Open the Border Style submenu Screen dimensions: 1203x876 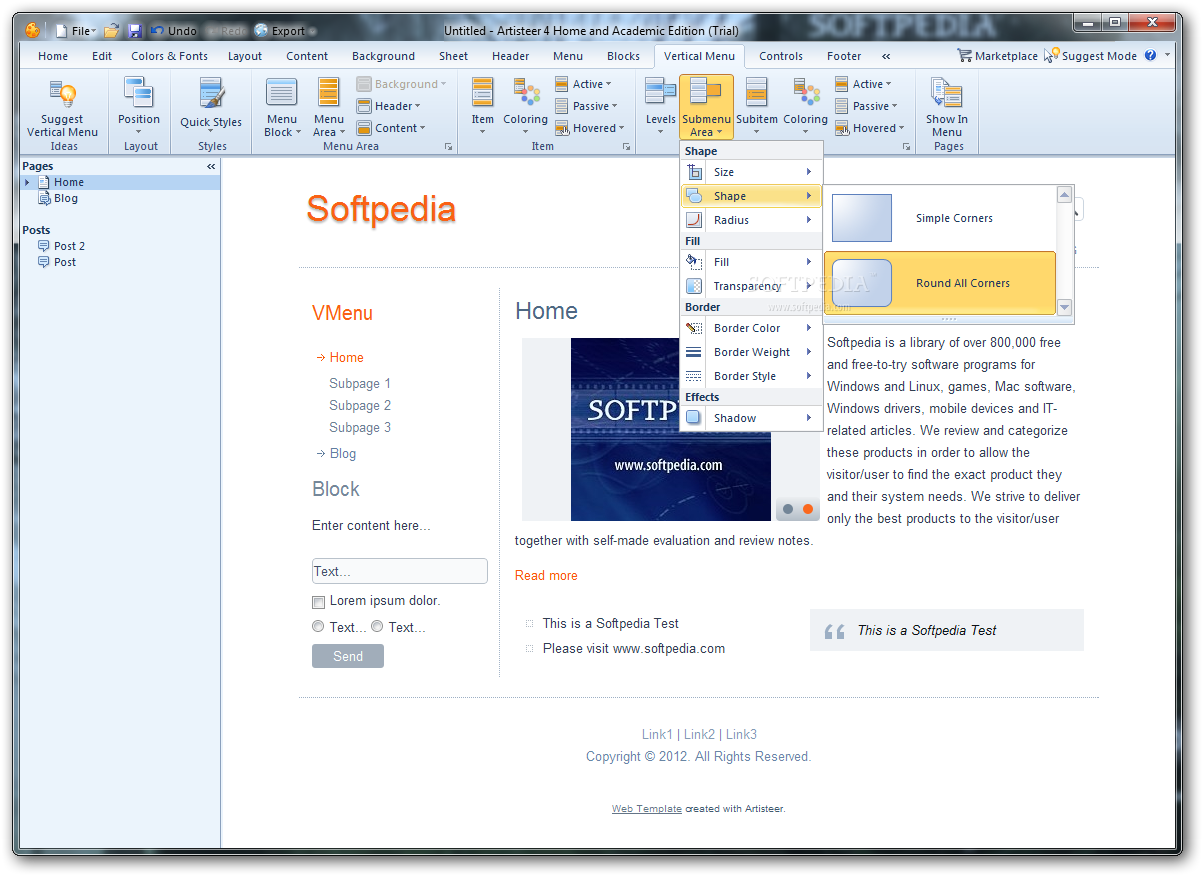pos(750,376)
